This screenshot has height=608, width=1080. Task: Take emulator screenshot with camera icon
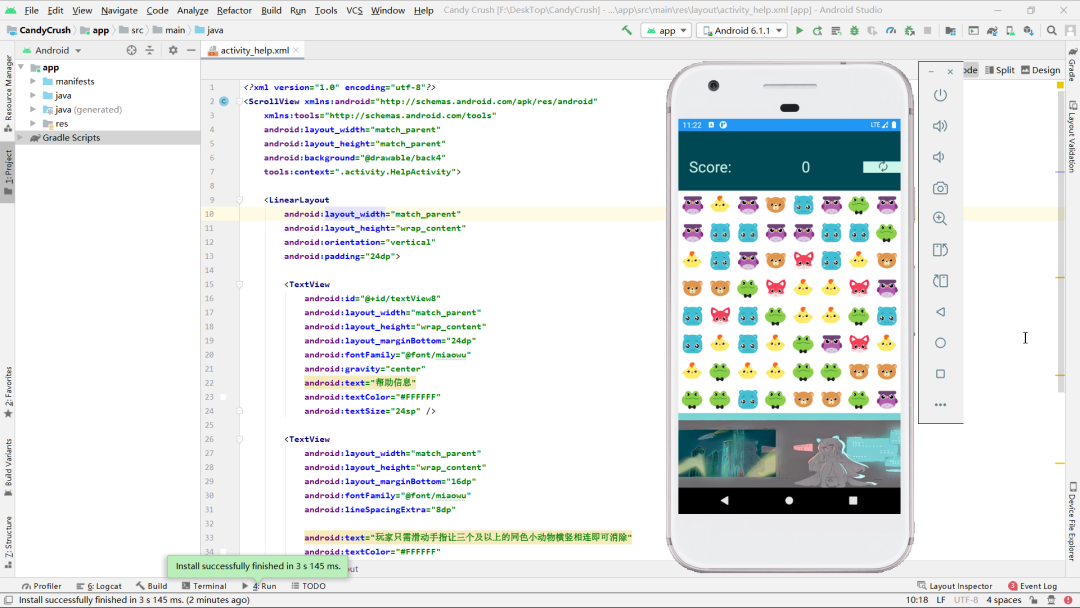(940, 188)
